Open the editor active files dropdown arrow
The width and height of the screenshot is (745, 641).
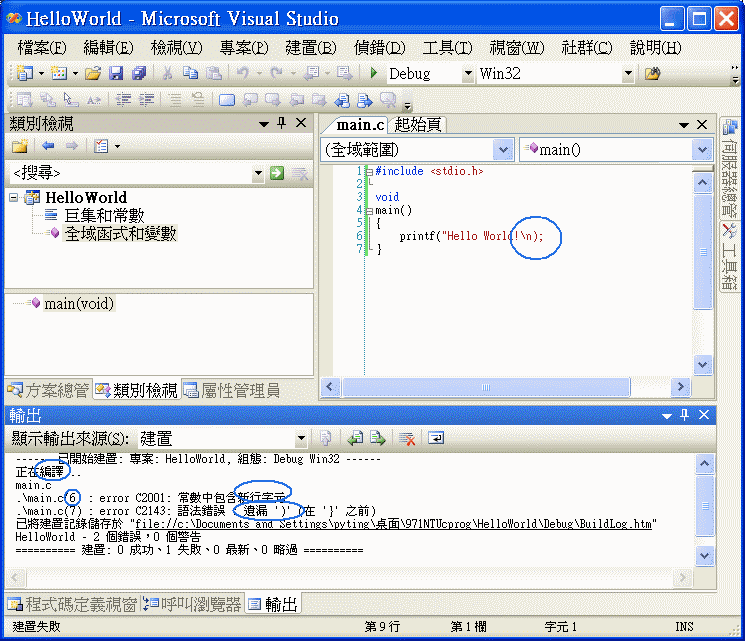pos(684,125)
